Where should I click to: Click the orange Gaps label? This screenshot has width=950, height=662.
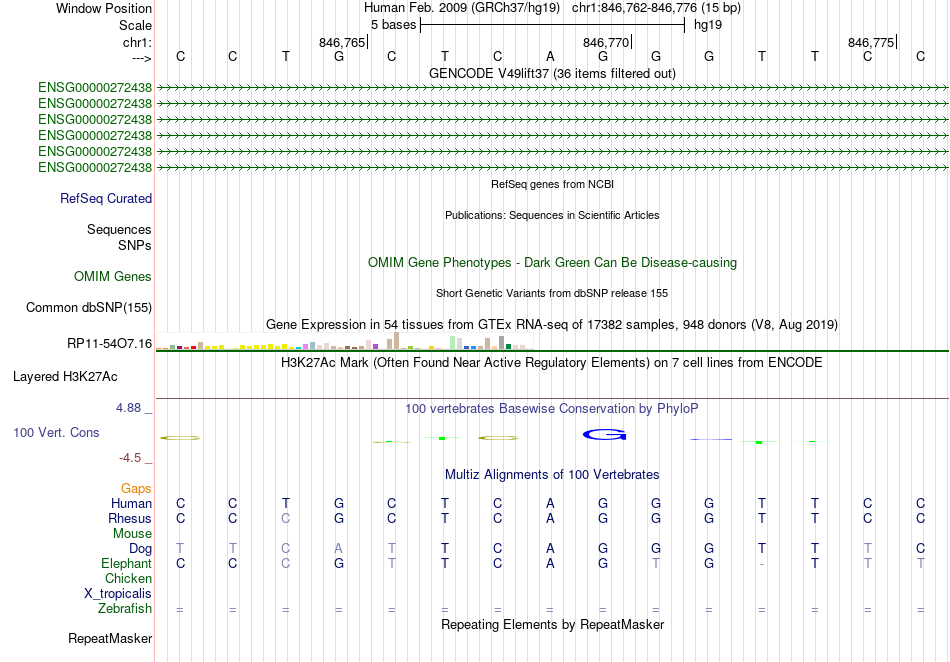[x=136, y=488]
